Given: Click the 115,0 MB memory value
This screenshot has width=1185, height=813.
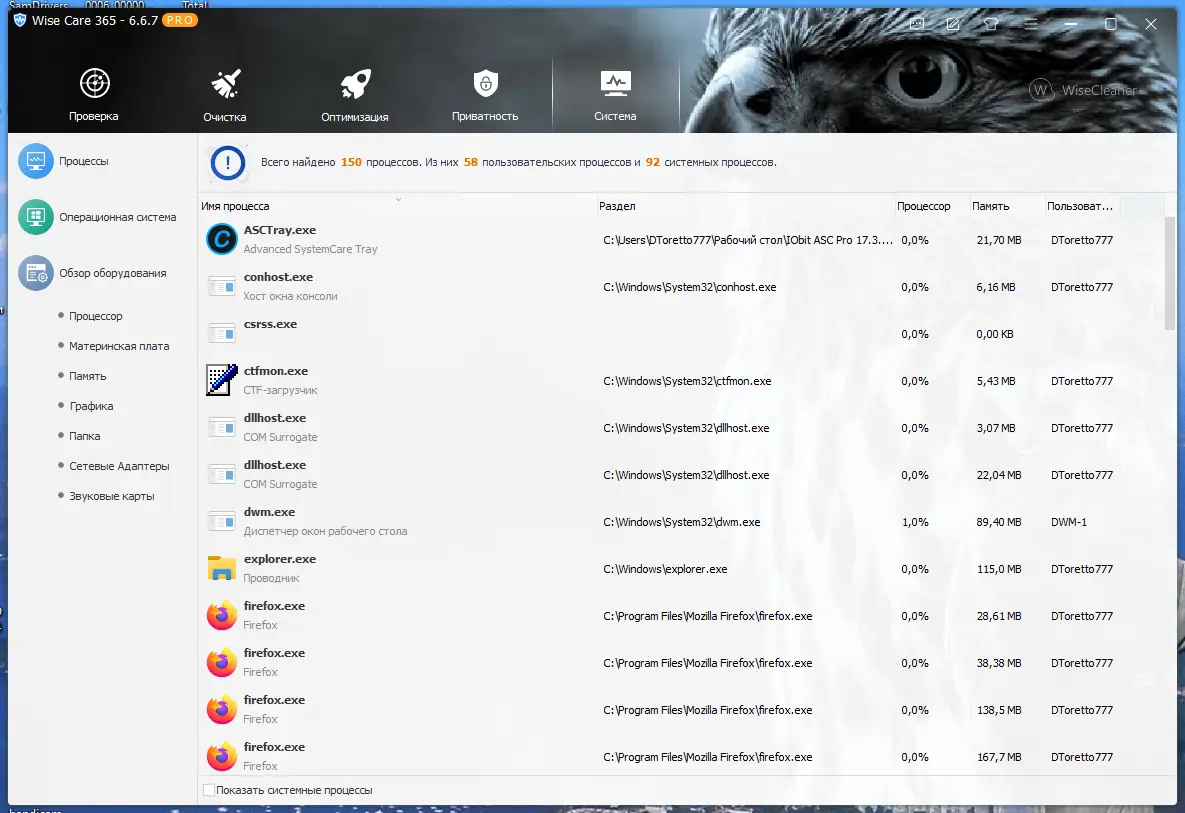Looking at the screenshot, I should (998, 569).
